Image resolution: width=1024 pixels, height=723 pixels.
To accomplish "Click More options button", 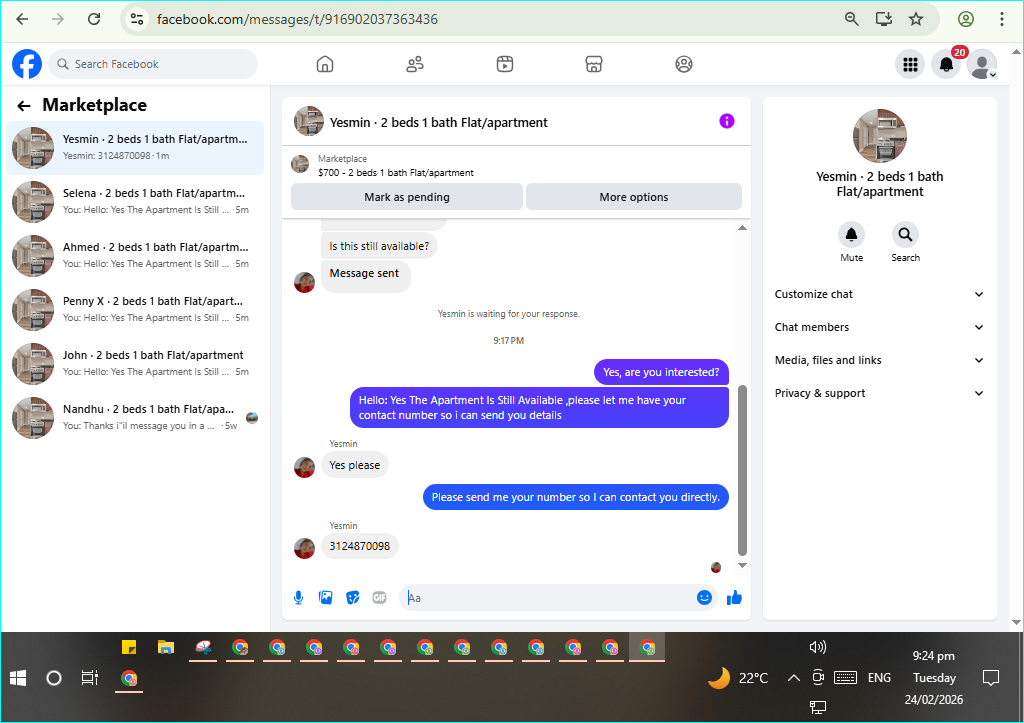I will click(x=633, y=197).
